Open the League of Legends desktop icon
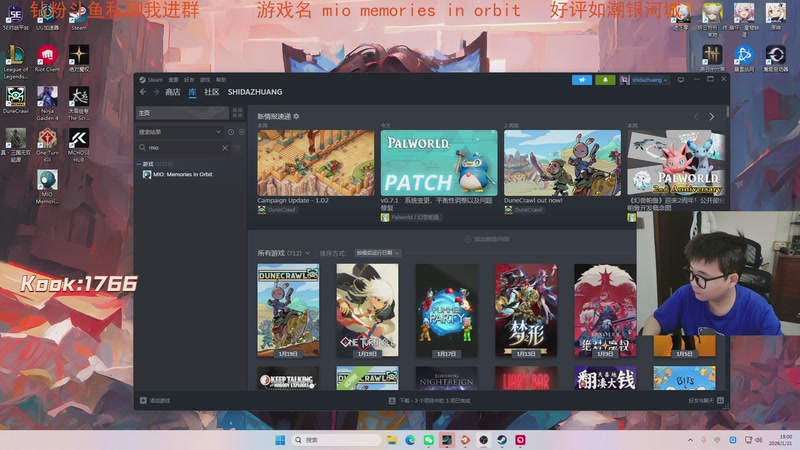Image resolution: width=800 pixels, height=450 pixels. [16, 62]
